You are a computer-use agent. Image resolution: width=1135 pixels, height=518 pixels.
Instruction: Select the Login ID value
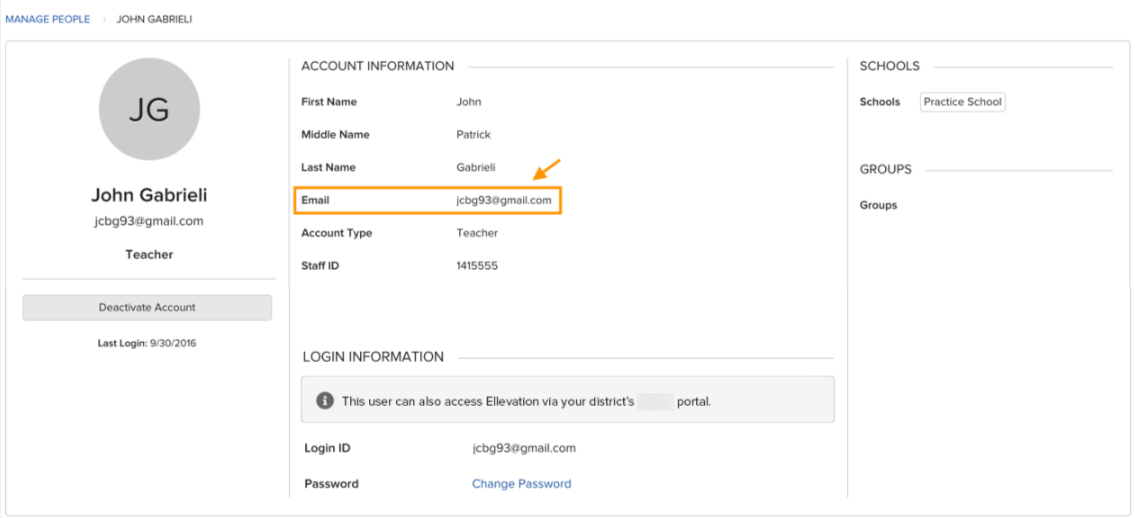pos(524,449)
